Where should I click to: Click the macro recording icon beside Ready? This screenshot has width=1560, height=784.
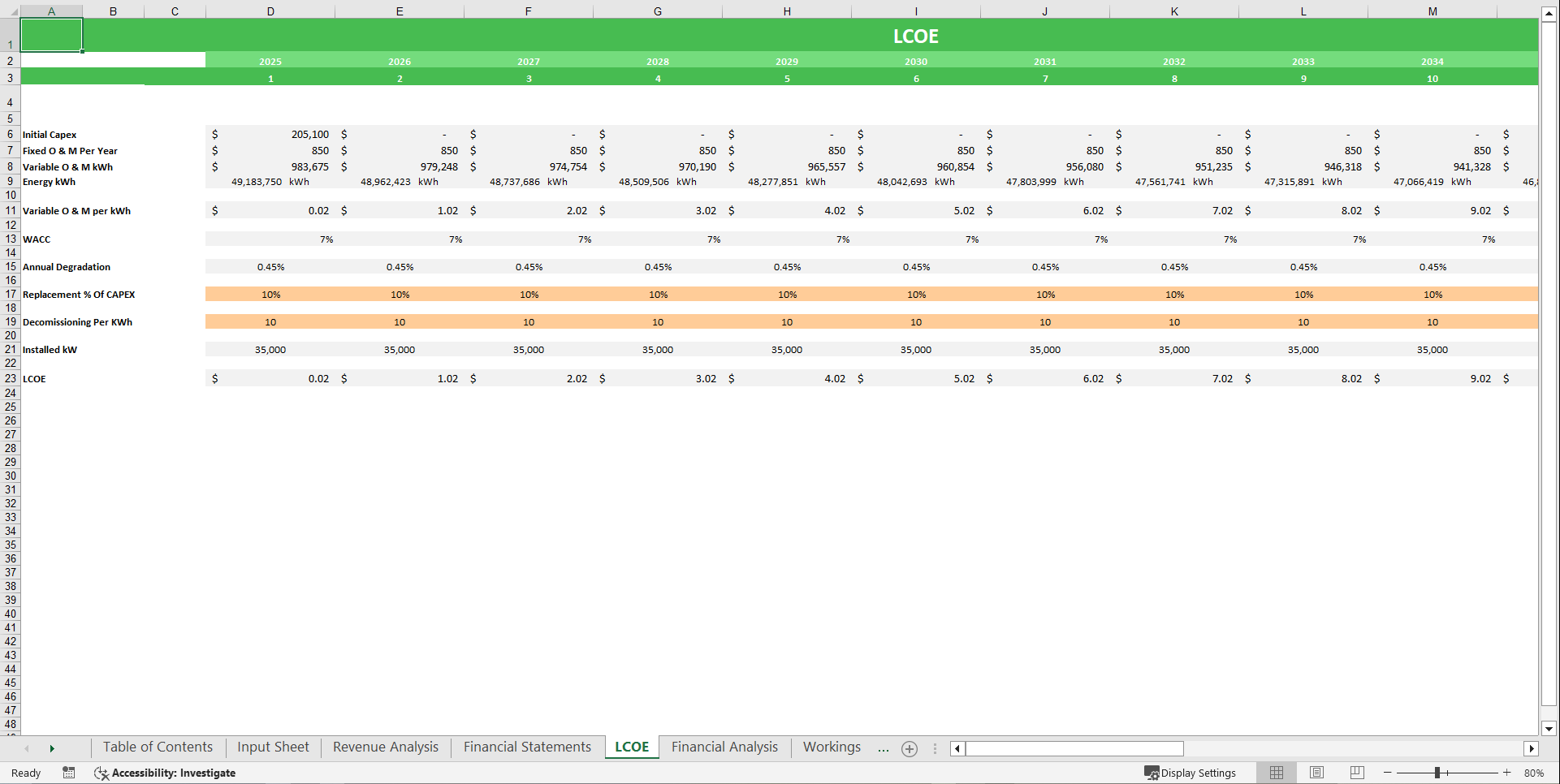click(69, 773)
